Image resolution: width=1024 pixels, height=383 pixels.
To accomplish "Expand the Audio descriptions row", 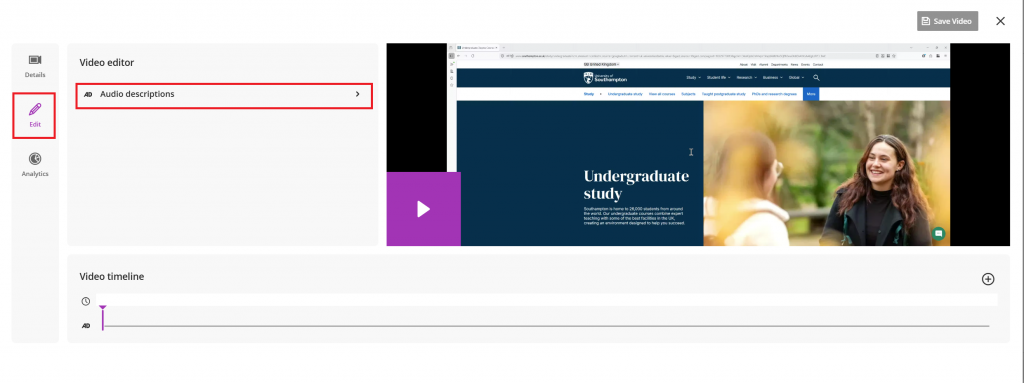I will tap(224, 95).
